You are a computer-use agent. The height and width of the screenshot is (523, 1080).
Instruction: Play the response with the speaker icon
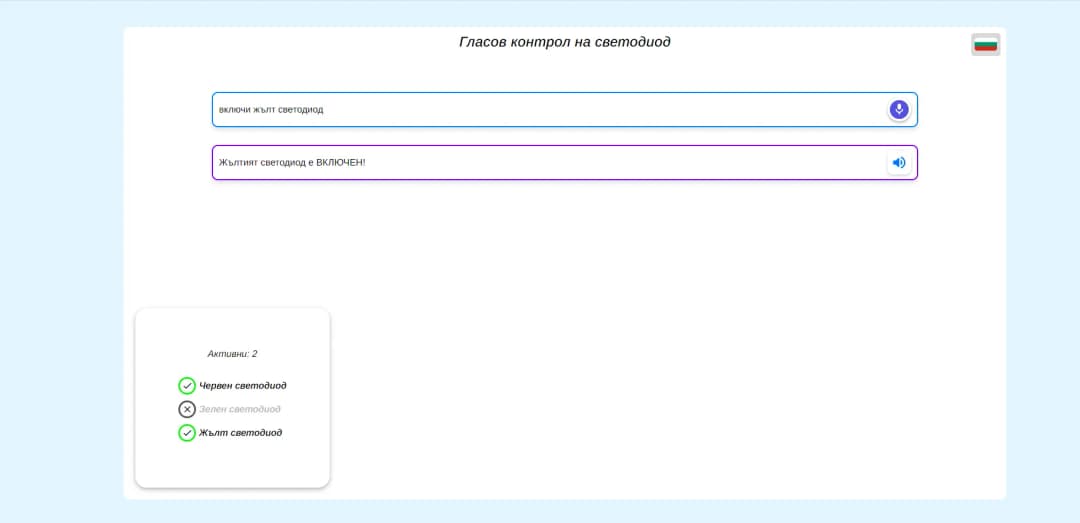(899, 163)
